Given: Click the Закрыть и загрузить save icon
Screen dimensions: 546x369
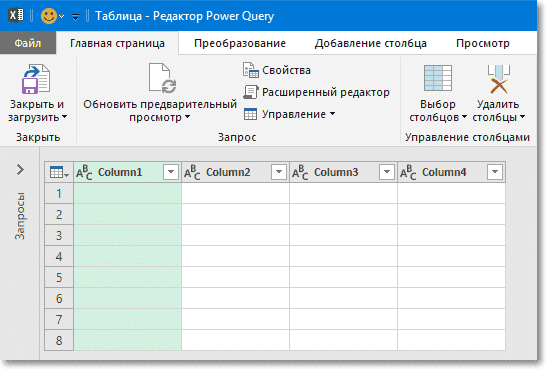Looking at the screenshot, I should coord(36,79).
